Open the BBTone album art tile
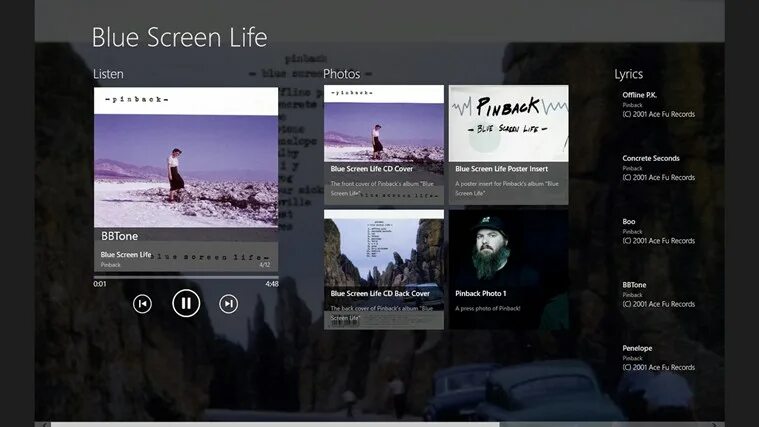The image size is (759, 427). coord(186,180)
